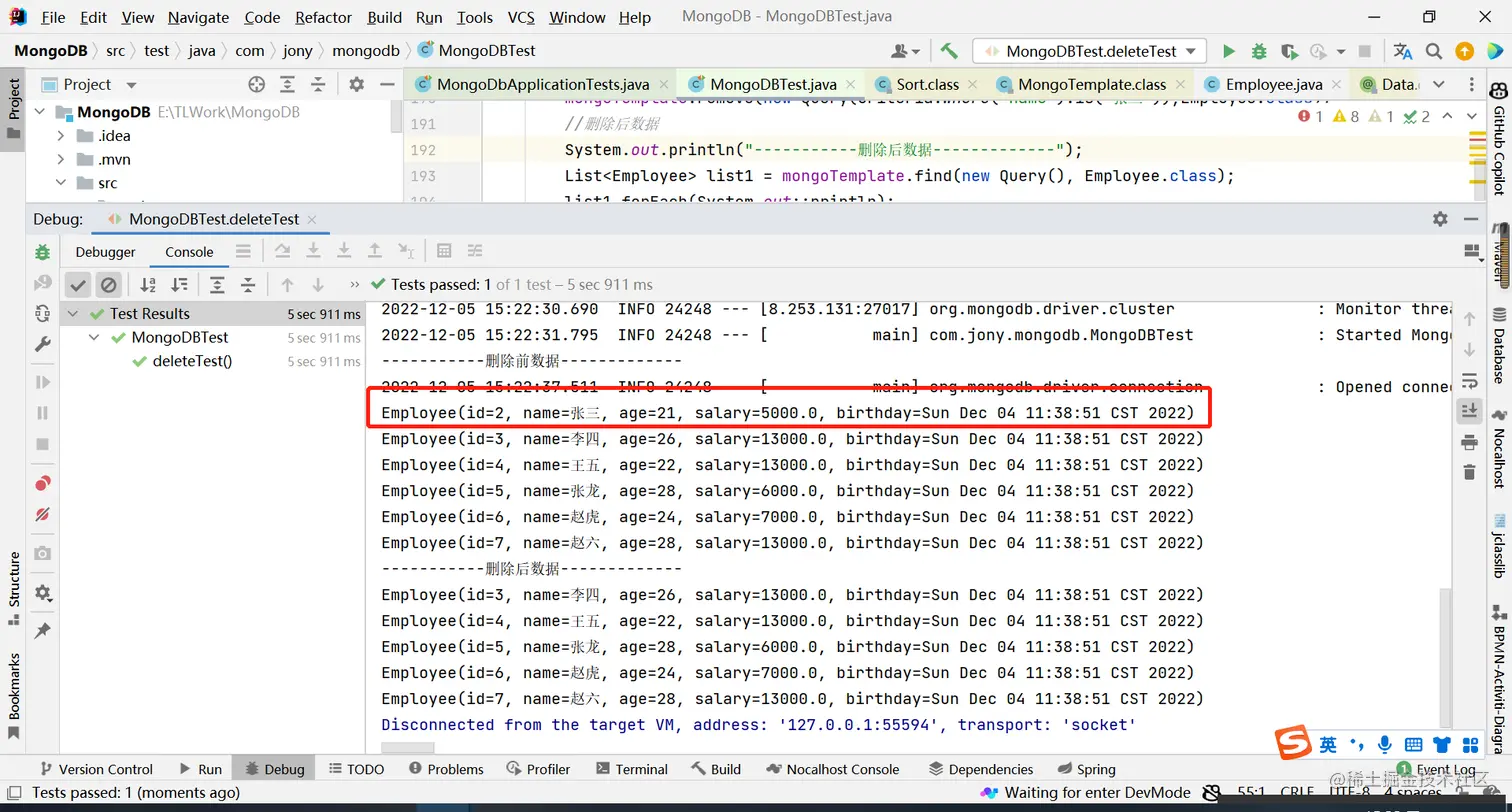Sort test results by duration
The width and height of the screenshot is (1512, 812).
(x=179, y=285)
